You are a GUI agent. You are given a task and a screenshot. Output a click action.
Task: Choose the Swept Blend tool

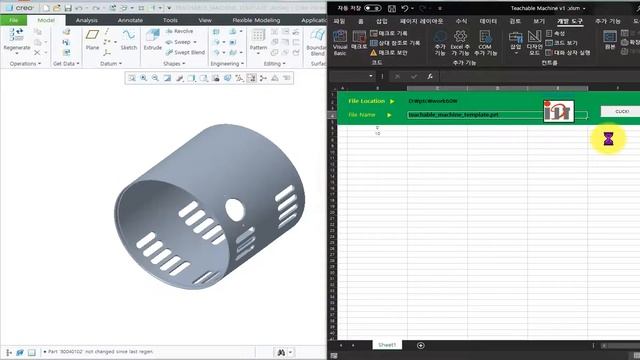coord(185,53)
